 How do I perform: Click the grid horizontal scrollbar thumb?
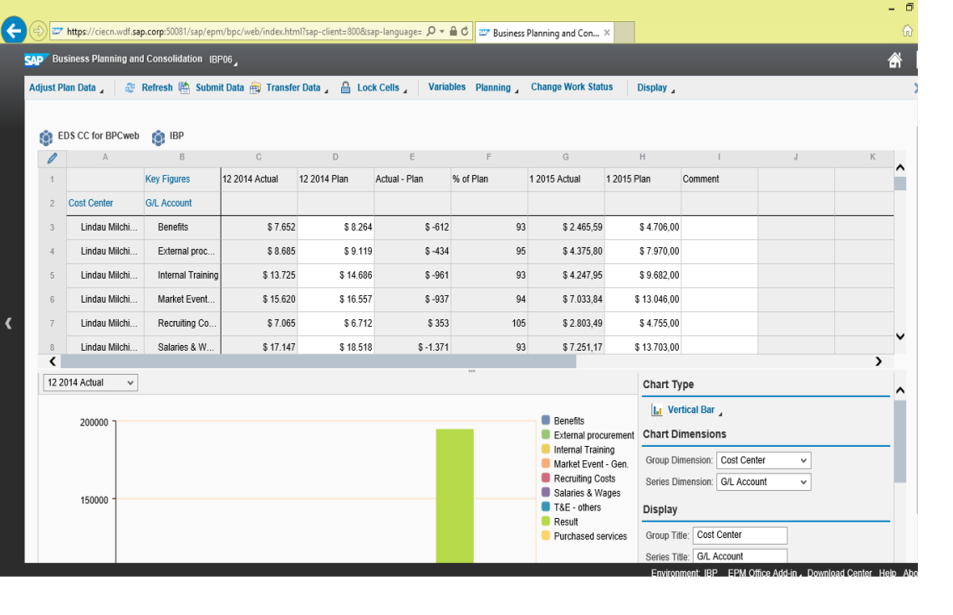tap(318, 362)
